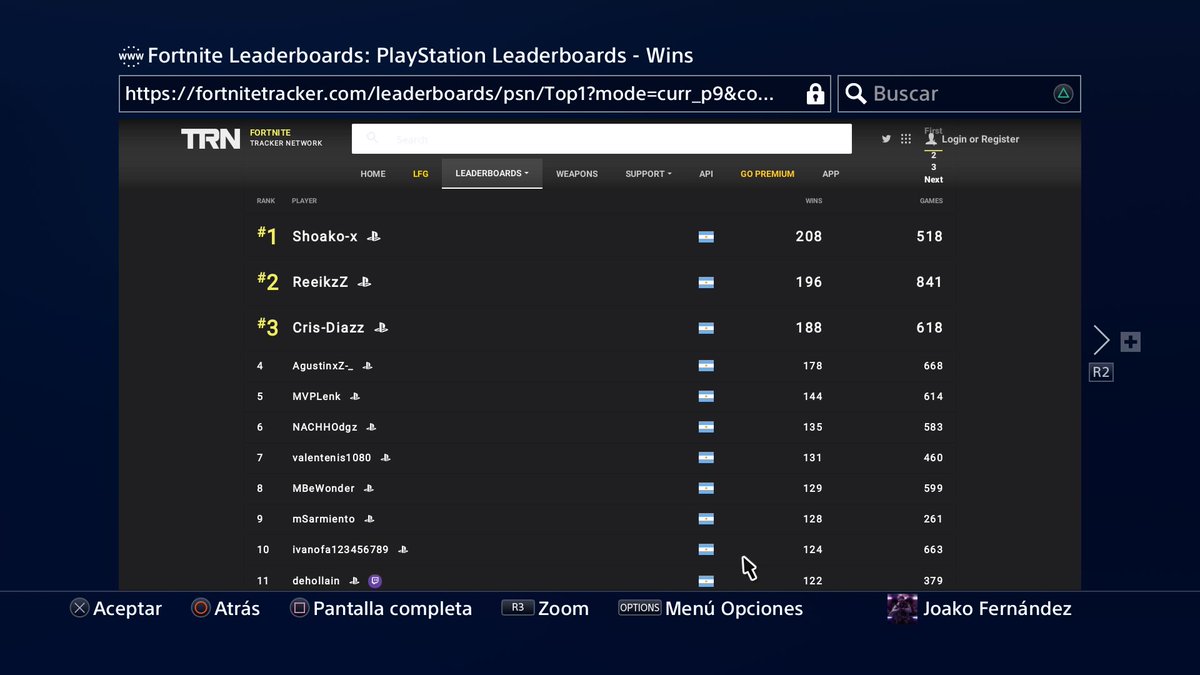
Task: Open the Go Premium menu item
Action: [x=767, y=174]
